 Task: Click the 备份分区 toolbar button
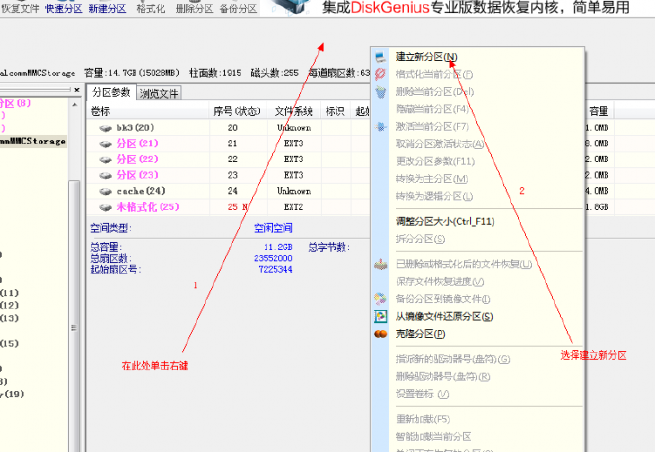(x=238, y=8)
